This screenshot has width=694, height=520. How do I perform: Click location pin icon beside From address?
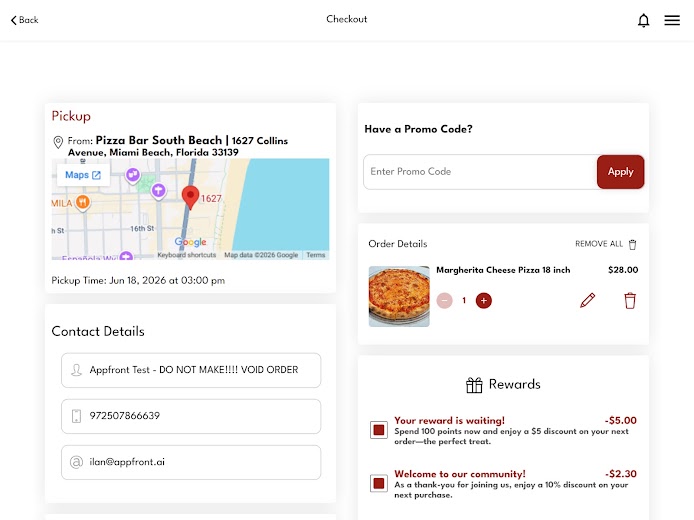point(58,142)
